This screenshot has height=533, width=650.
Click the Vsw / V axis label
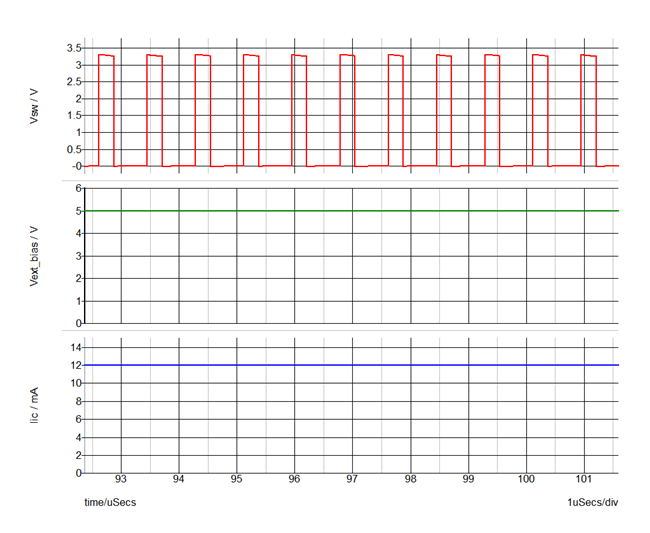tap(34, 107)
